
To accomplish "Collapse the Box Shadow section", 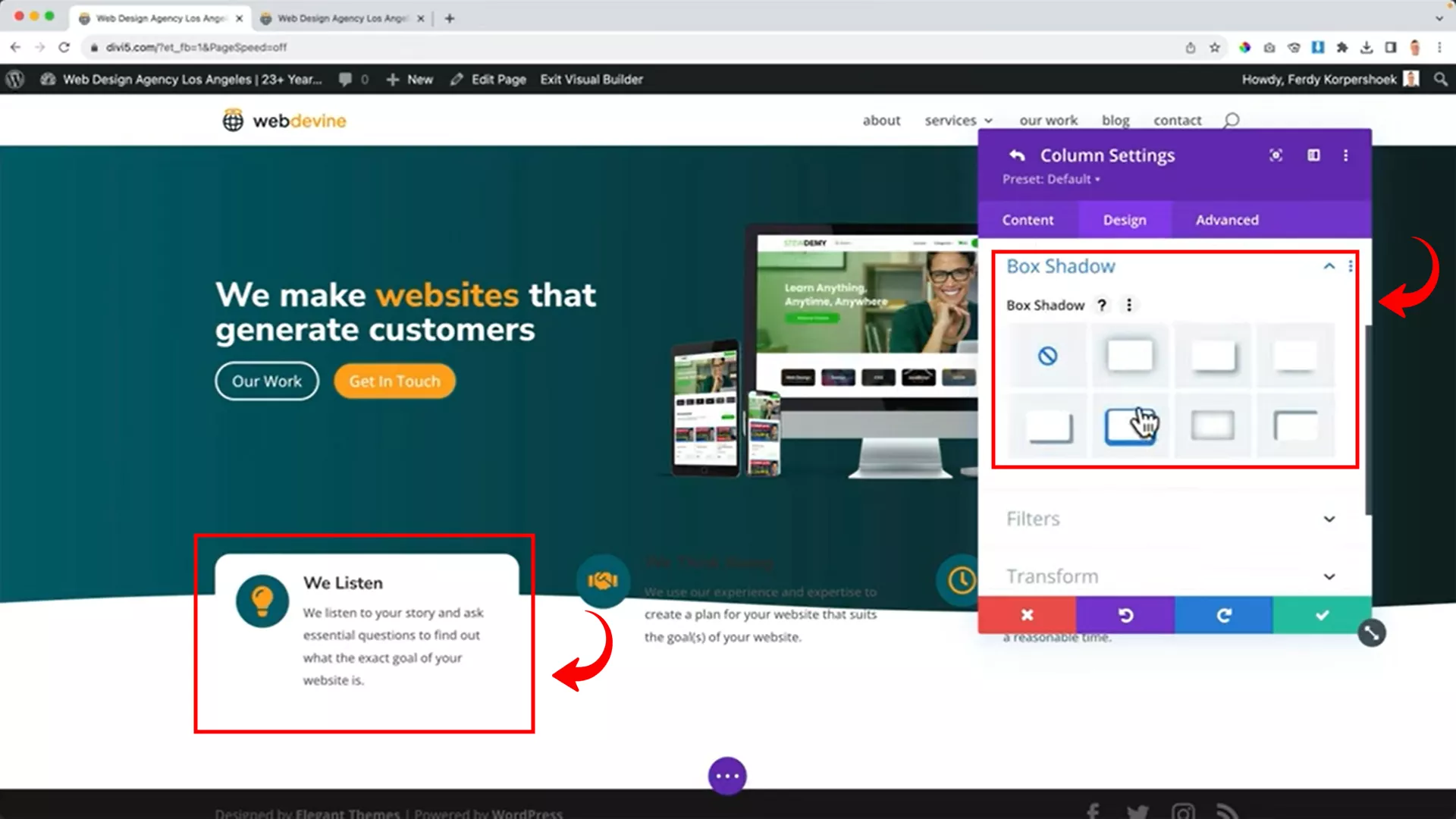I will pyautogui.click(x=1329, y=266).
